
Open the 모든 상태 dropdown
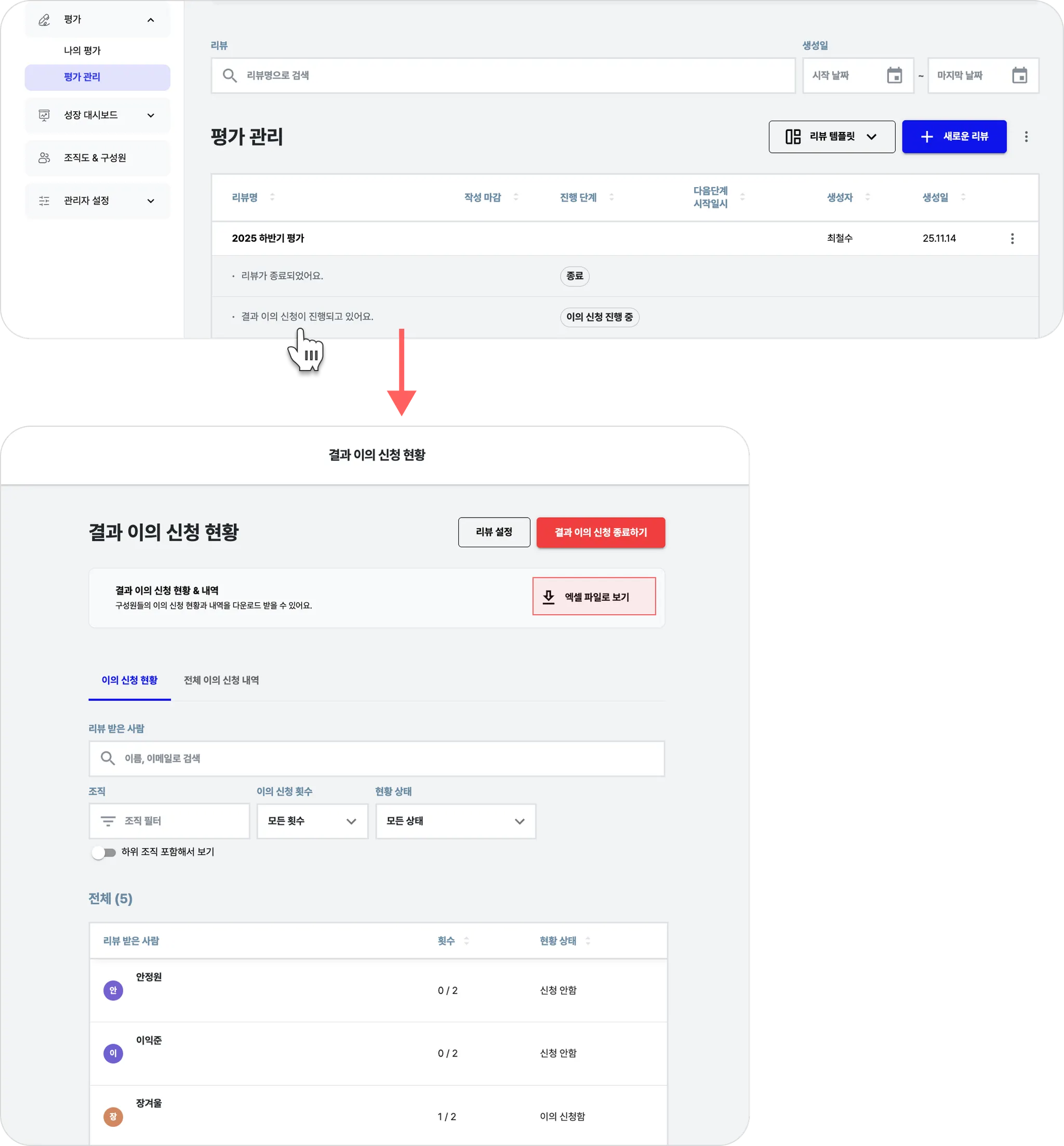[455, 821]
